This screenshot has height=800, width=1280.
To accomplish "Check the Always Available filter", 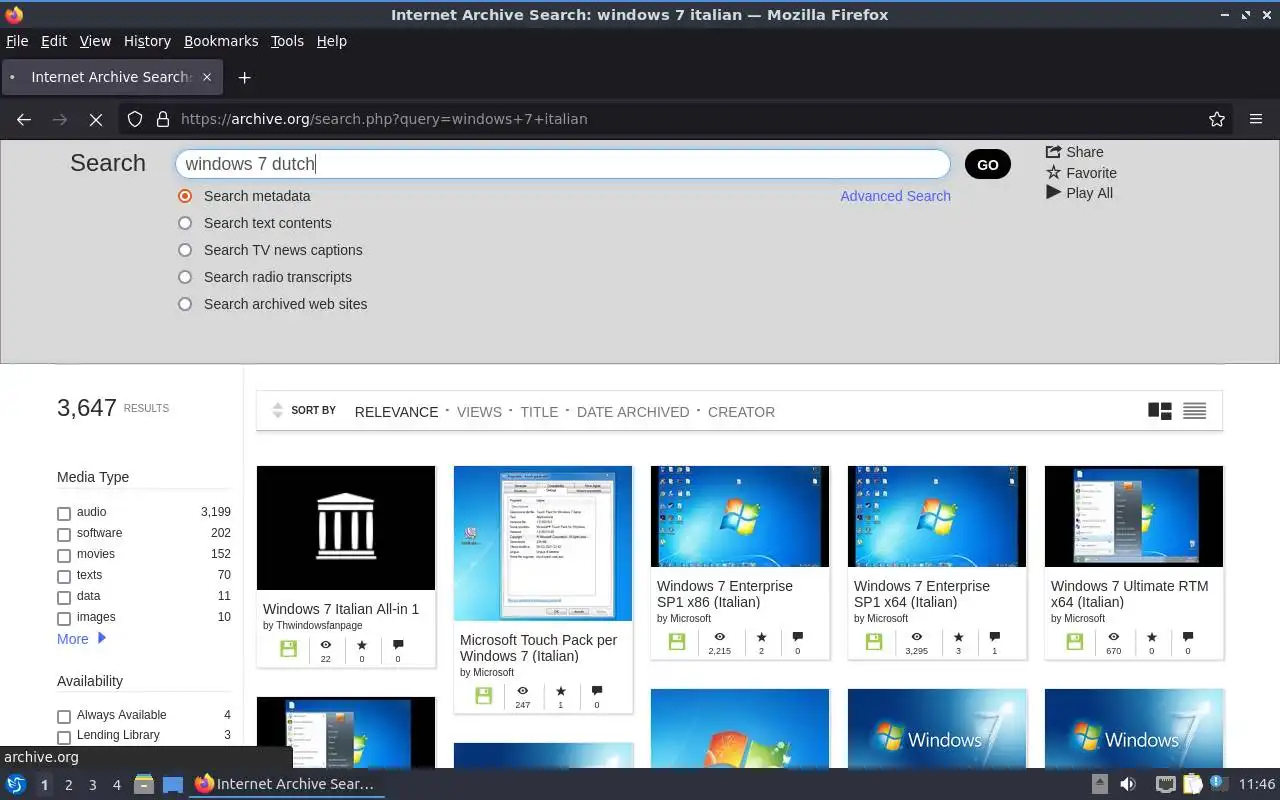I will pos(64,716).
